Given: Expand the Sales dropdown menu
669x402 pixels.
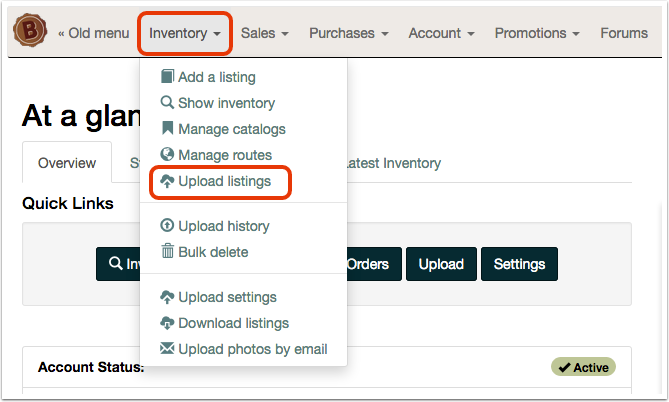Looking at the screenshot, I should click(x=265, y=33).
